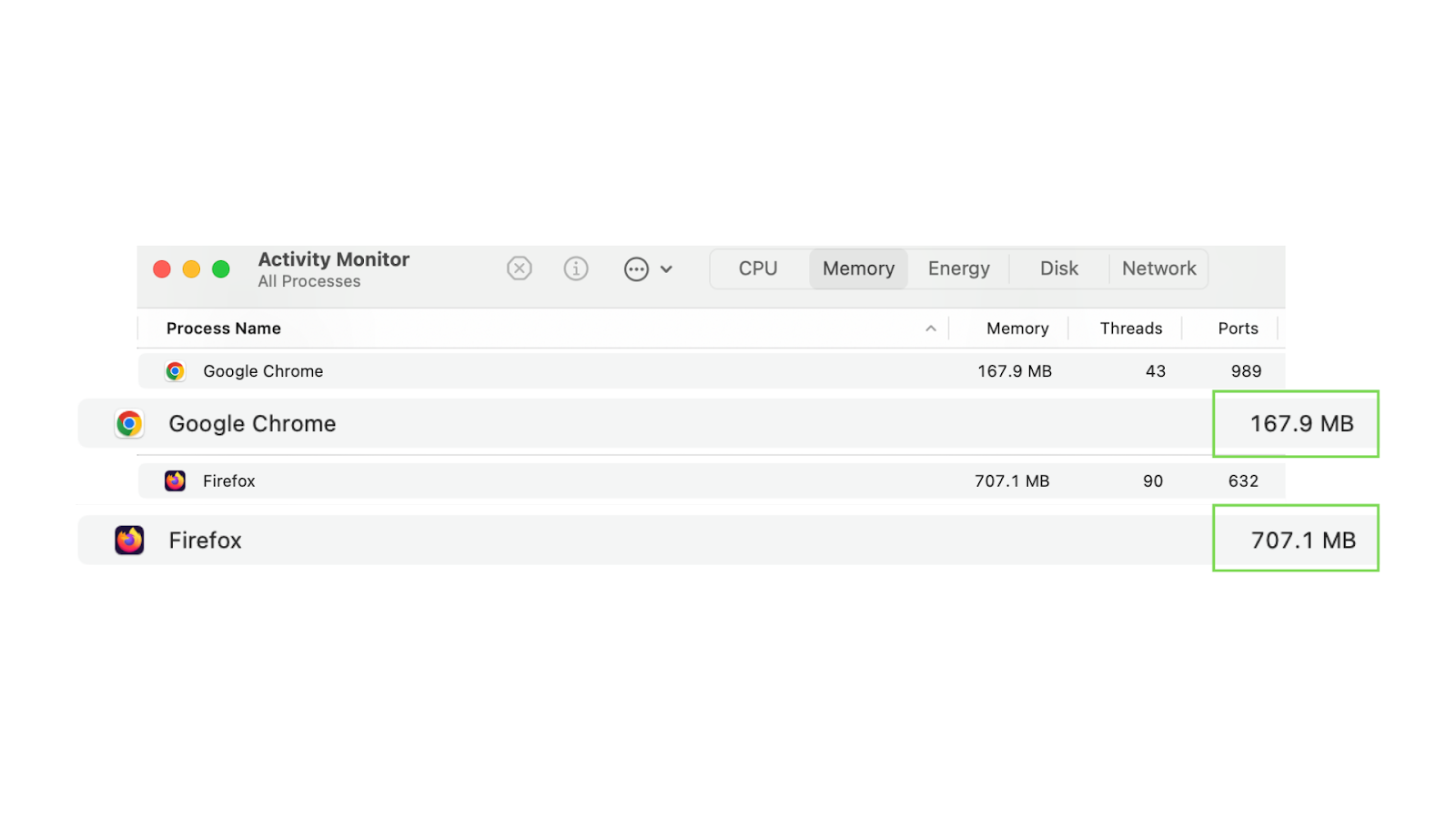Click Chrome icon in the small process row
The width and height of the screenshot is (1456, 819).
(x=175, y=371)
